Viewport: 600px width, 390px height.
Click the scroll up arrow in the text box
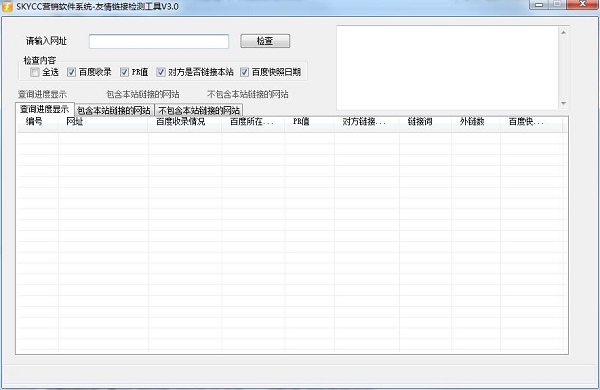[x=563, y=33]
